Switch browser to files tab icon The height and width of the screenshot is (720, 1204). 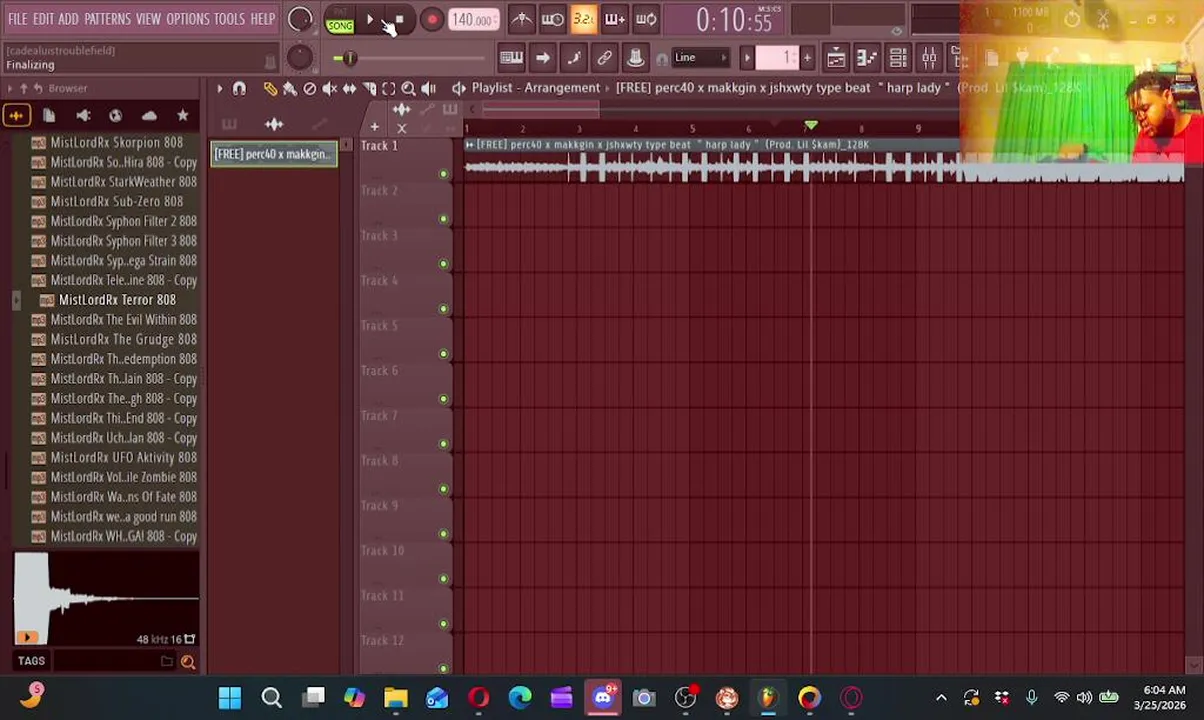tap(49, 116)
